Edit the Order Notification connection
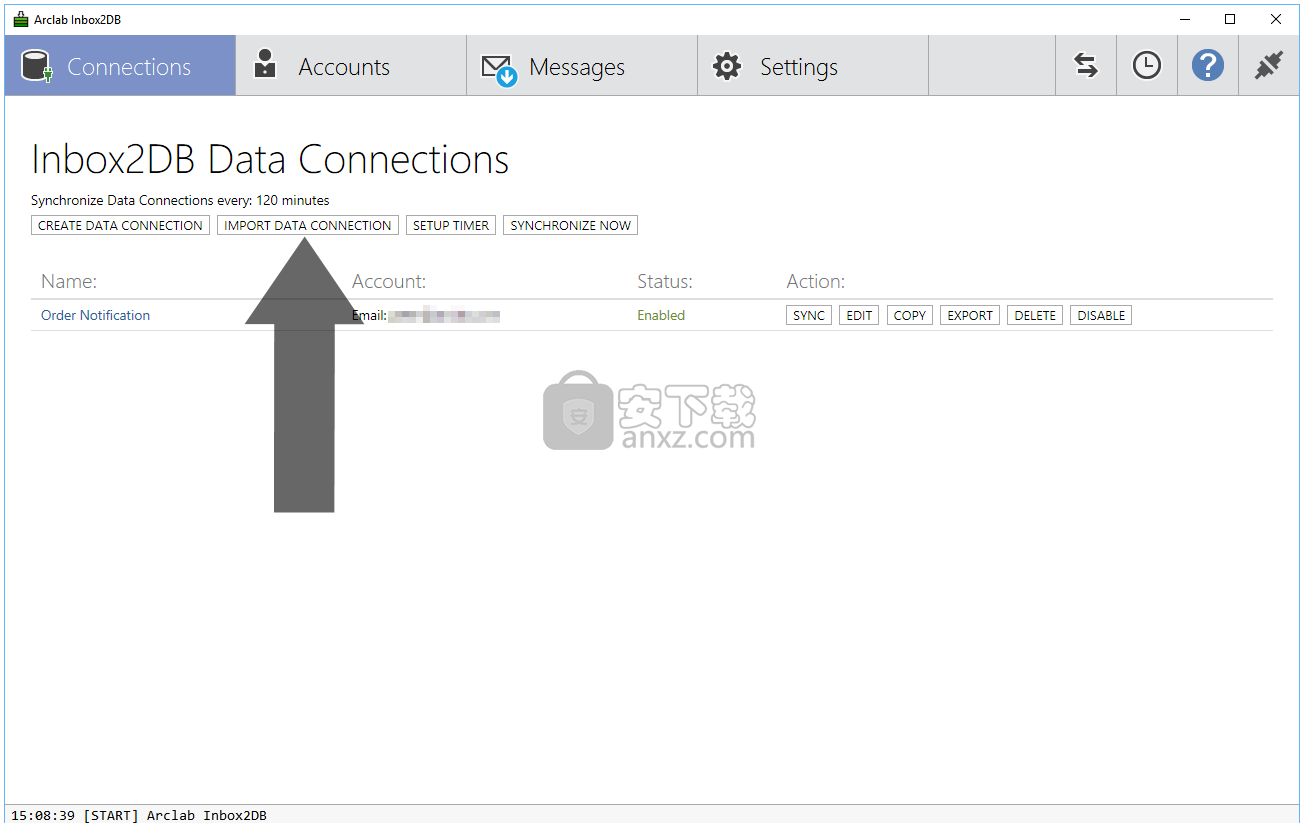The image size is (1302, 823). click(x=859, y=315)
